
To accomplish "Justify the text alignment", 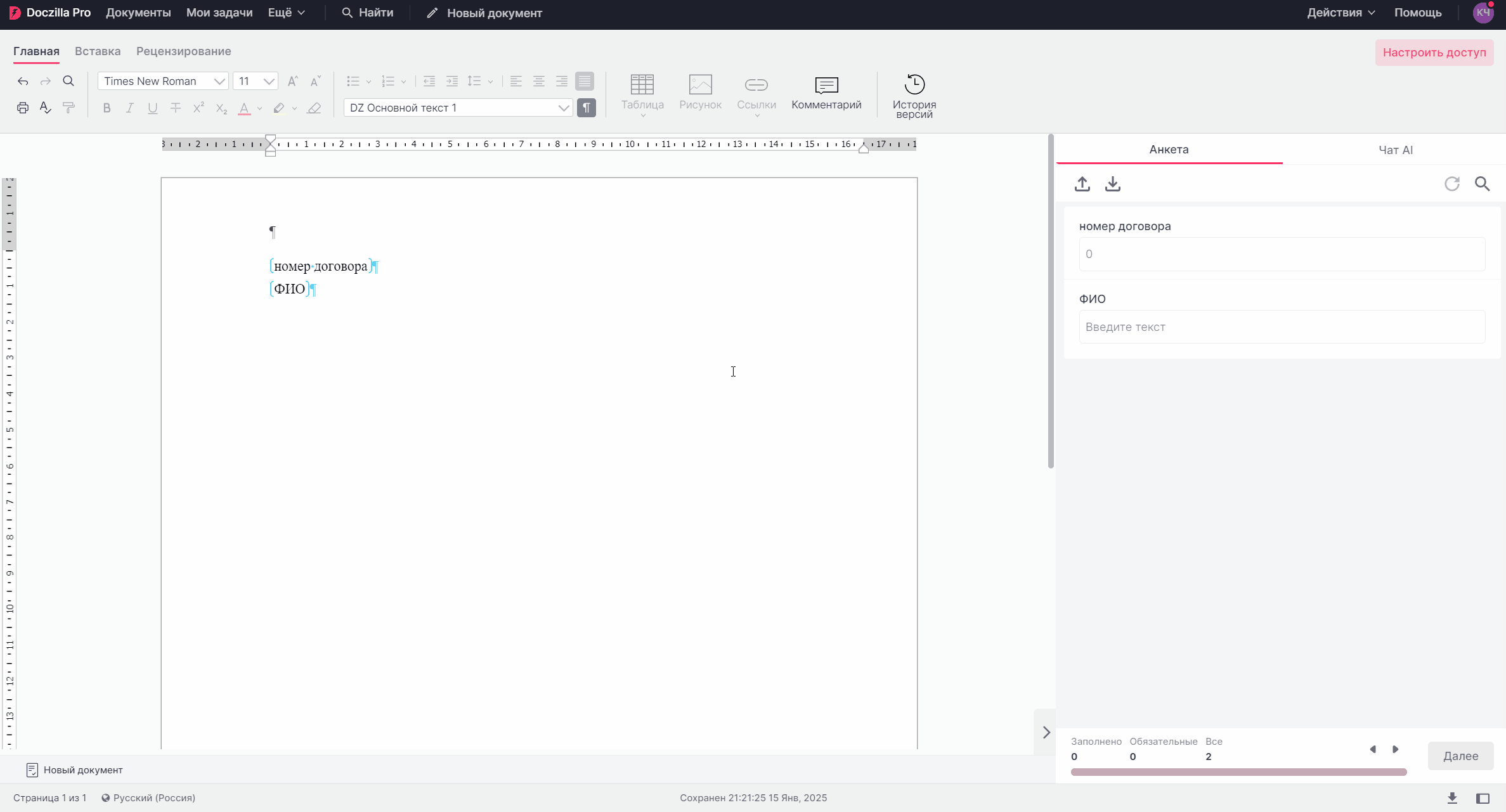I will pyautogui.click(x=585, y=81).
